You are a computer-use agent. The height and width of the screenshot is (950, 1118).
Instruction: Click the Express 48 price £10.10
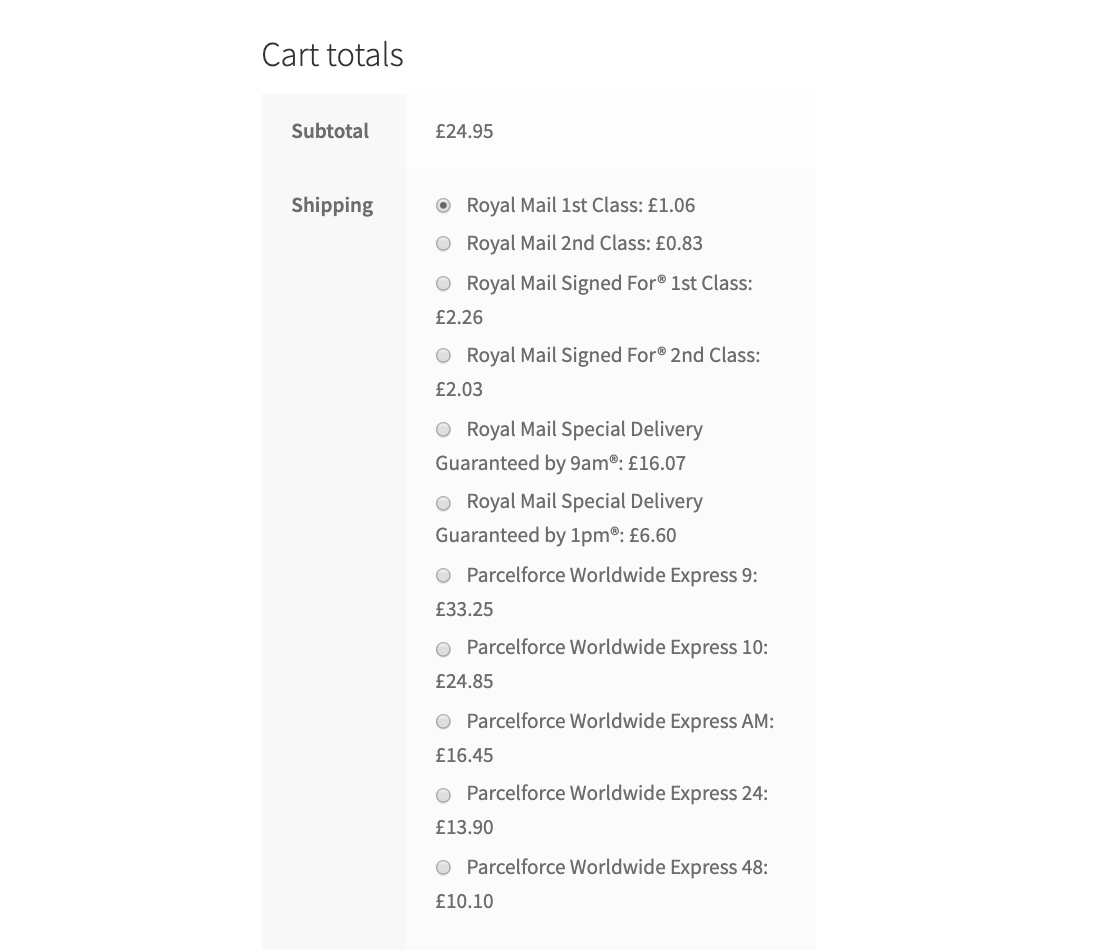coord(464,901)
